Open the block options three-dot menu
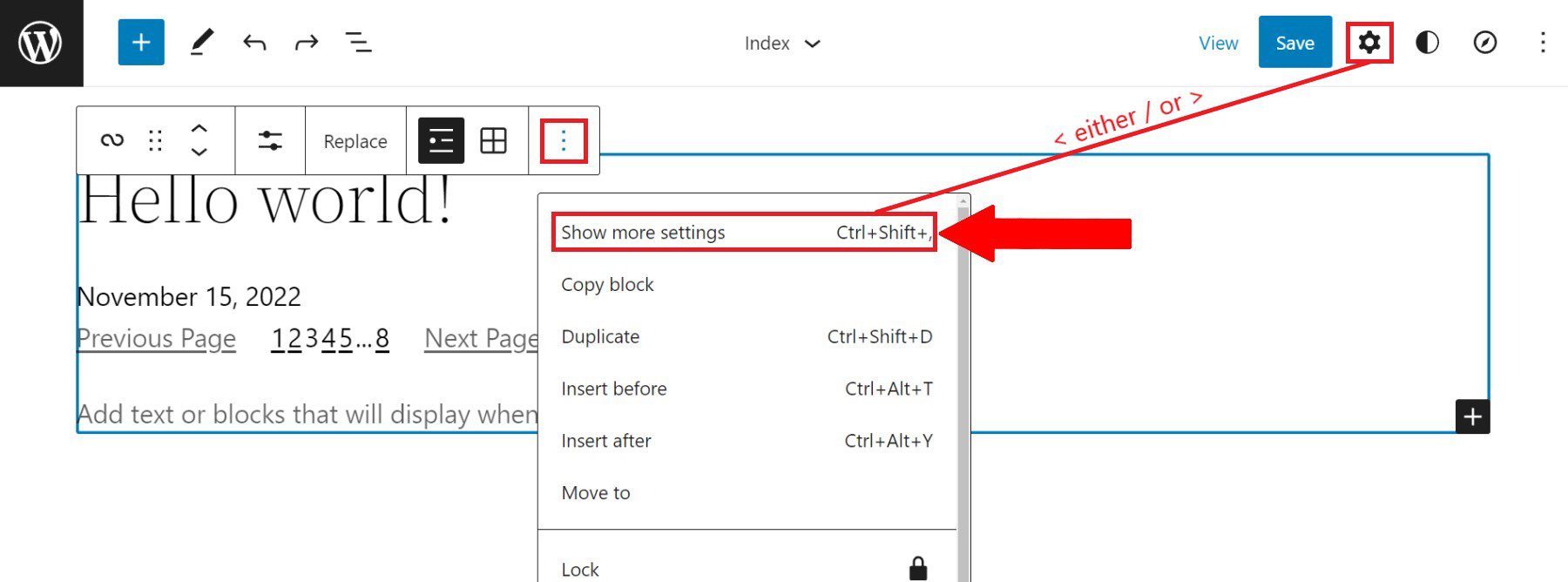This screenshot has height=582, width=1568. pos(563,139)
